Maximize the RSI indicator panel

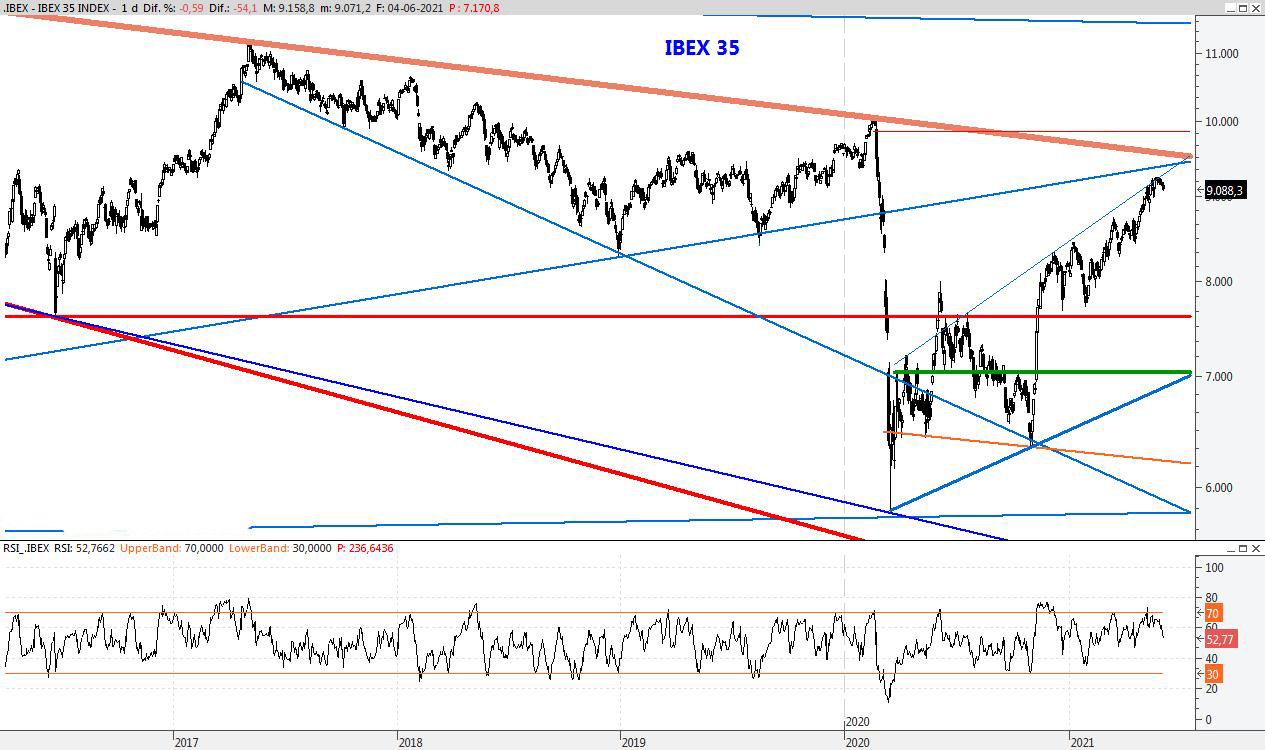tap(1243, 548)
